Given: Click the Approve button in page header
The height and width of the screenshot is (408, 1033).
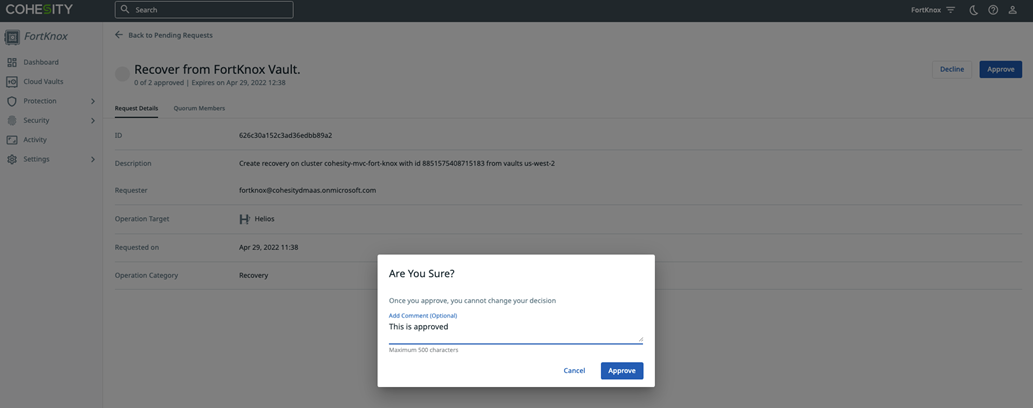Looking at the screenshot, I should coord(1001,69).
